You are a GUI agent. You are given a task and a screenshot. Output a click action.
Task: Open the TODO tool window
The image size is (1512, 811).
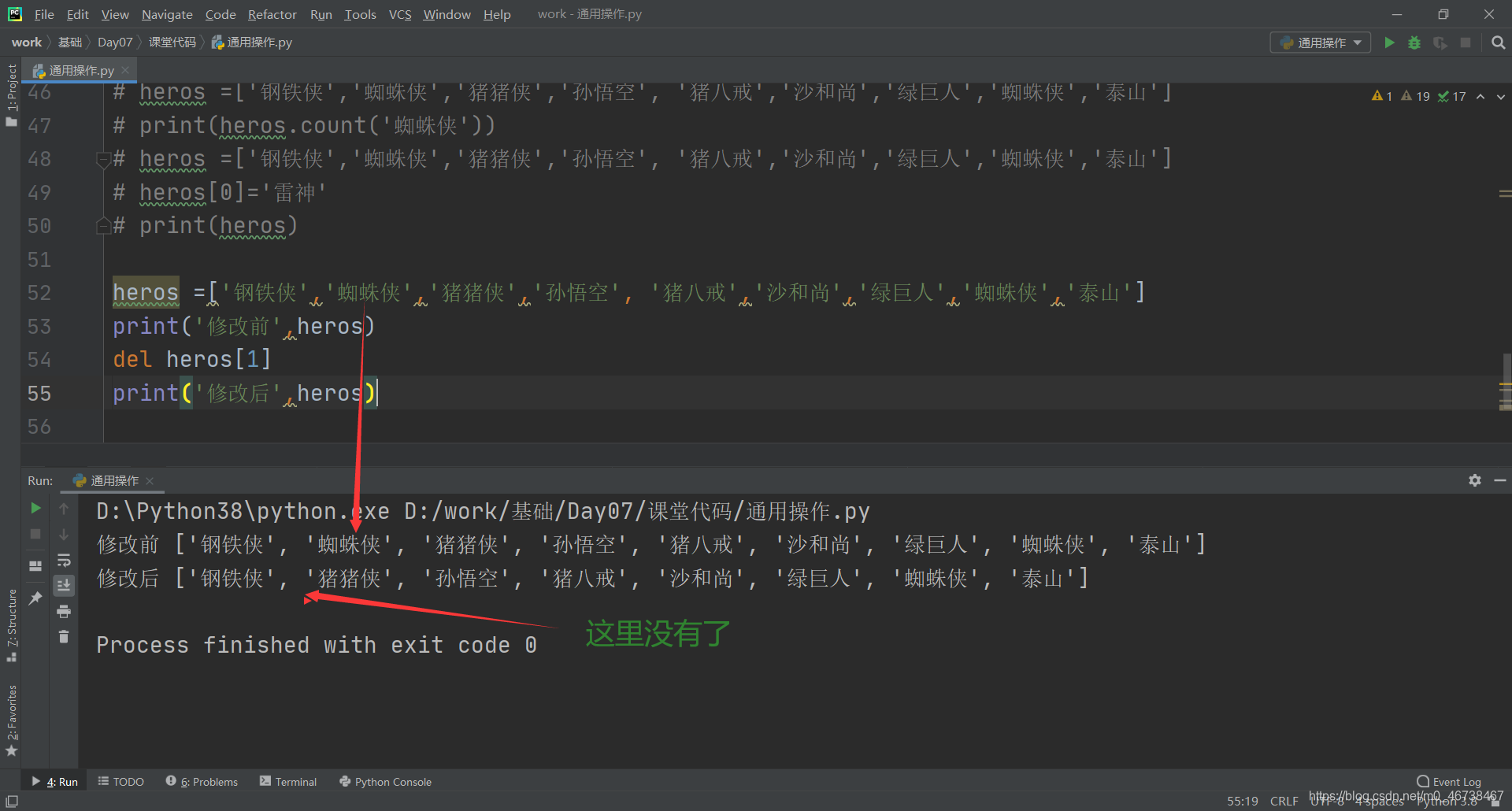pos(120,782)
